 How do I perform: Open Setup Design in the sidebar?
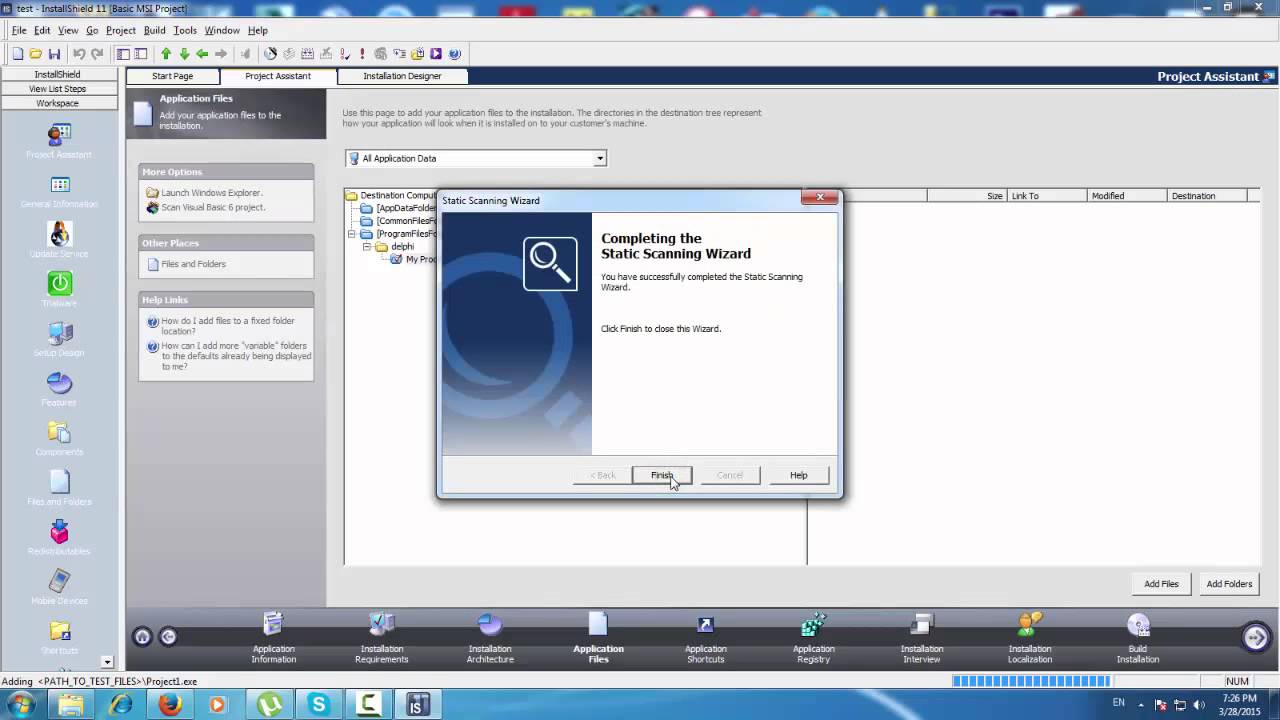pyautogui.click(x=59, y=339)
